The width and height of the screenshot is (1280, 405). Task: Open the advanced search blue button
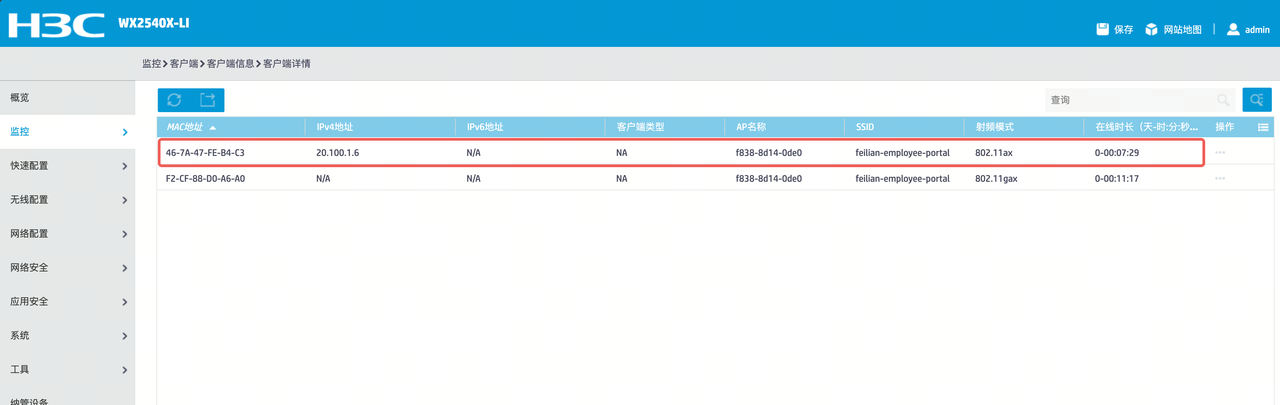pyautogui.click(x=1257, y=100)
